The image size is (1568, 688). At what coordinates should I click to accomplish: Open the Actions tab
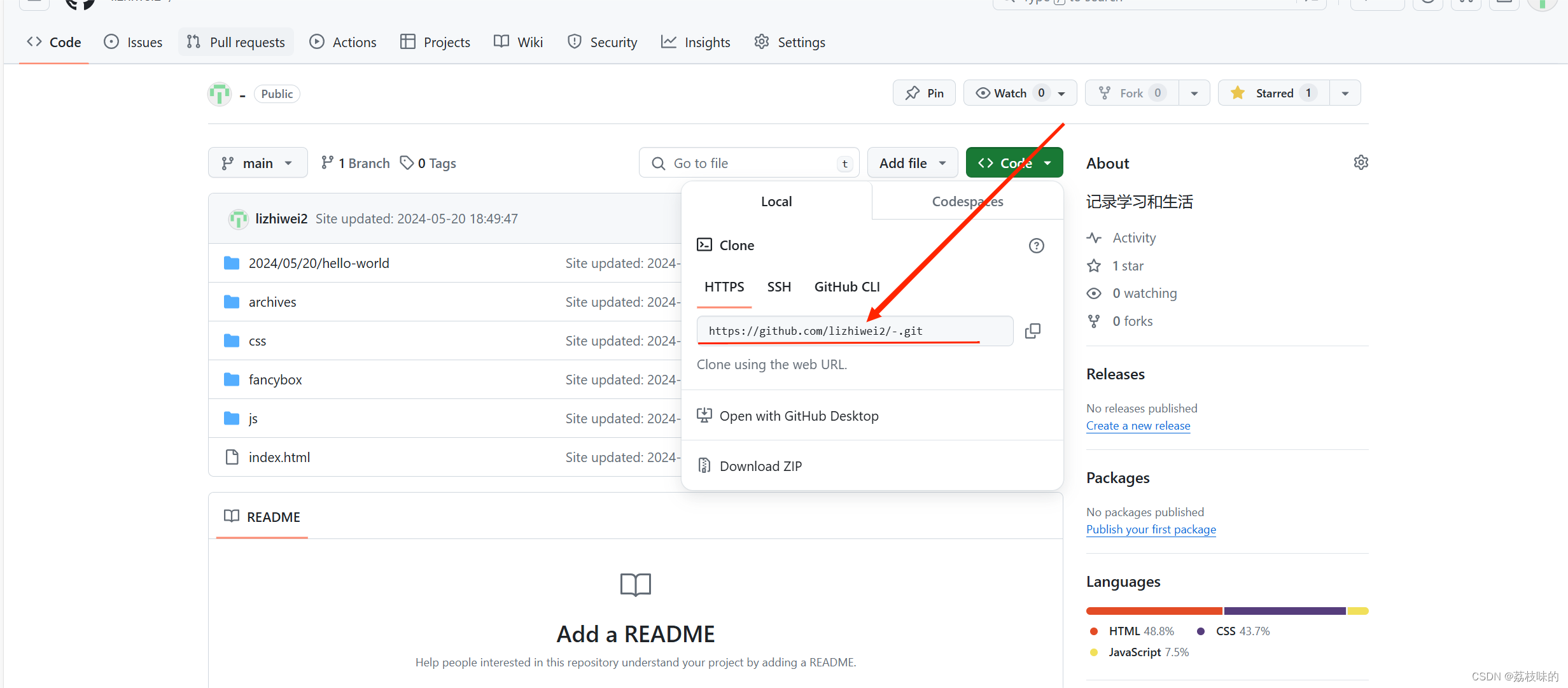coord(343,42)
